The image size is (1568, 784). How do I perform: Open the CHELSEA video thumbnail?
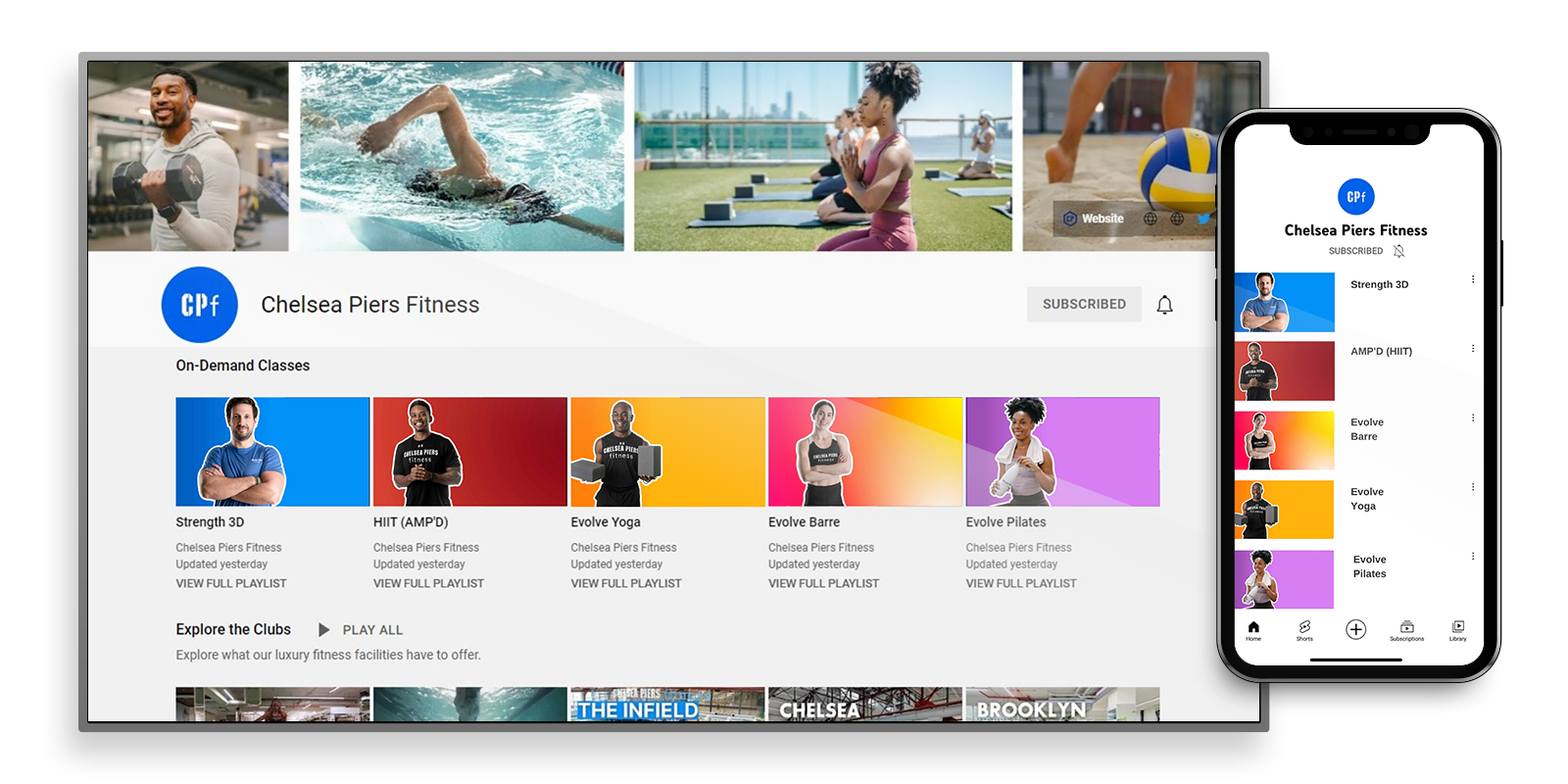[x=865, y=705]
